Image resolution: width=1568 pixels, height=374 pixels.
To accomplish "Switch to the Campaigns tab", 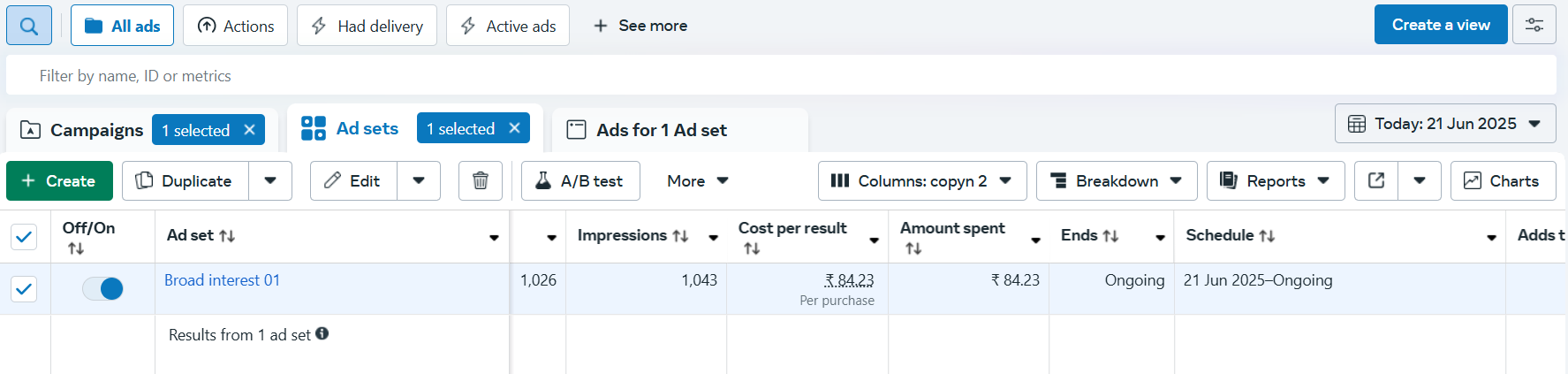I will pyautogui.click(x=95, y=130).
